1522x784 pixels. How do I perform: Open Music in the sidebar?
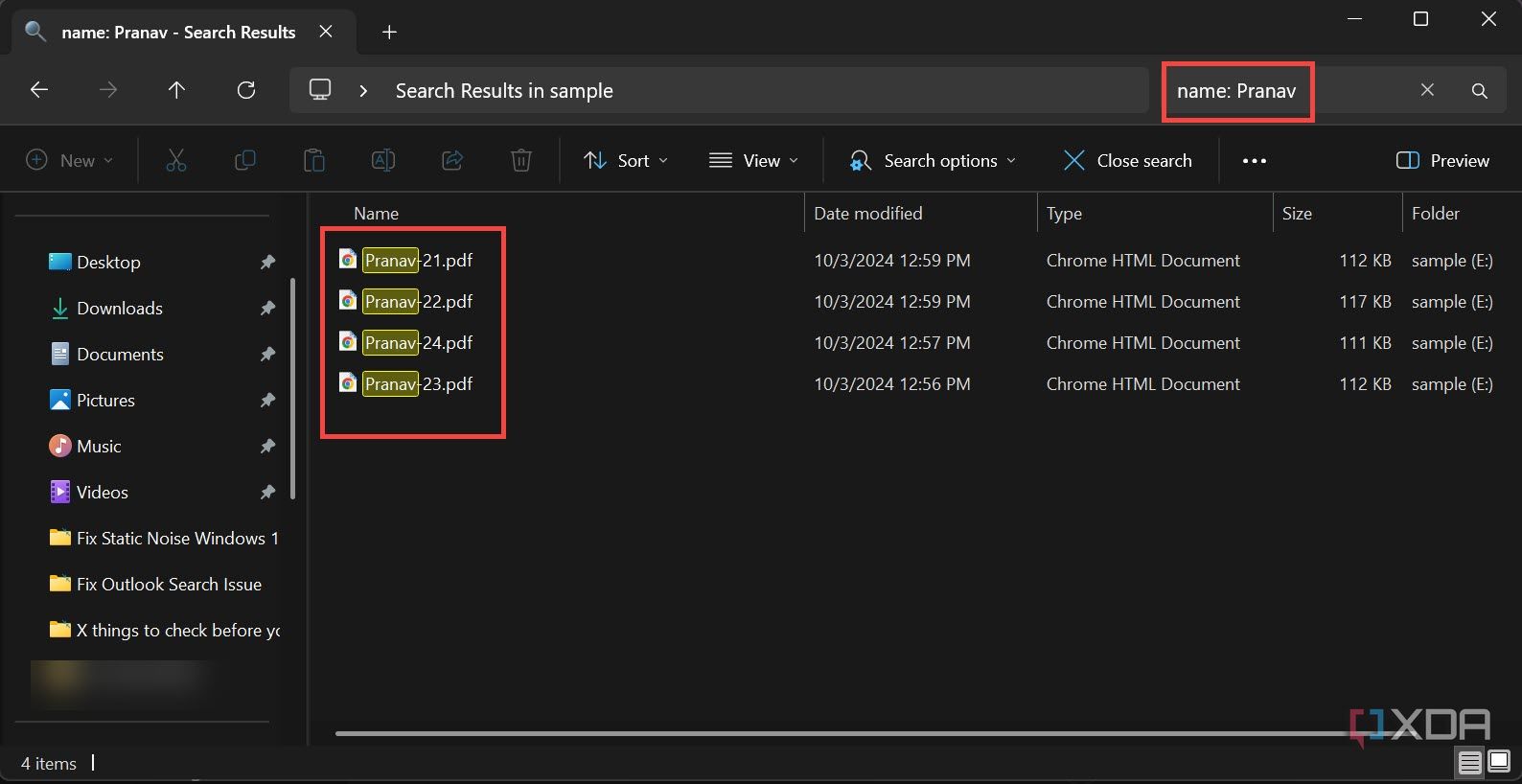click(x=99, y=447)
